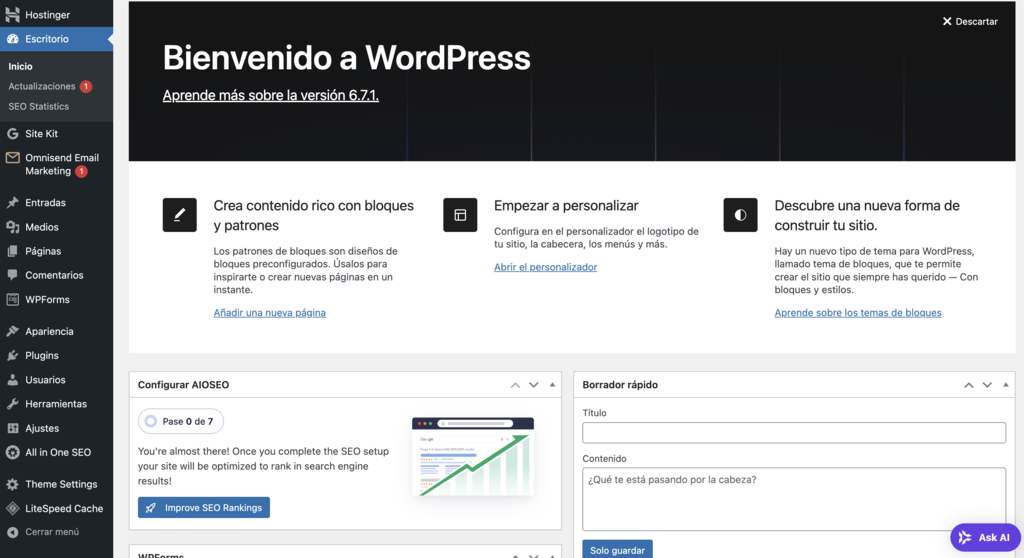The height and width of the screenshot is (558, 1024).
Task: Click 'Abrir el personalizador' link
Action: pyautogui.click(x=545, y=267)
